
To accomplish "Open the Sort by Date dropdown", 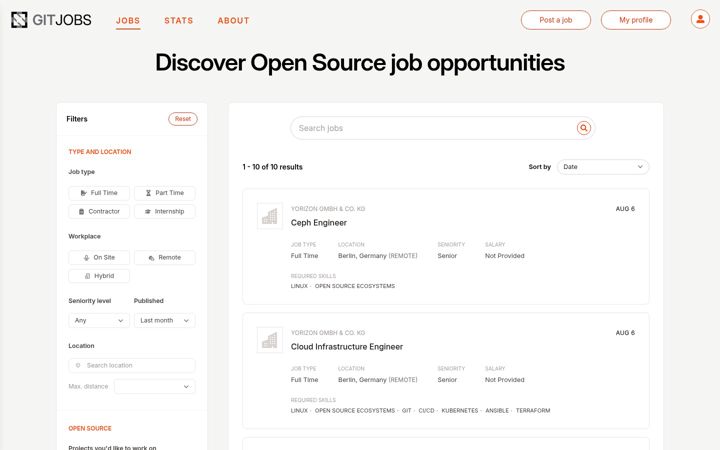I will 602,167.
